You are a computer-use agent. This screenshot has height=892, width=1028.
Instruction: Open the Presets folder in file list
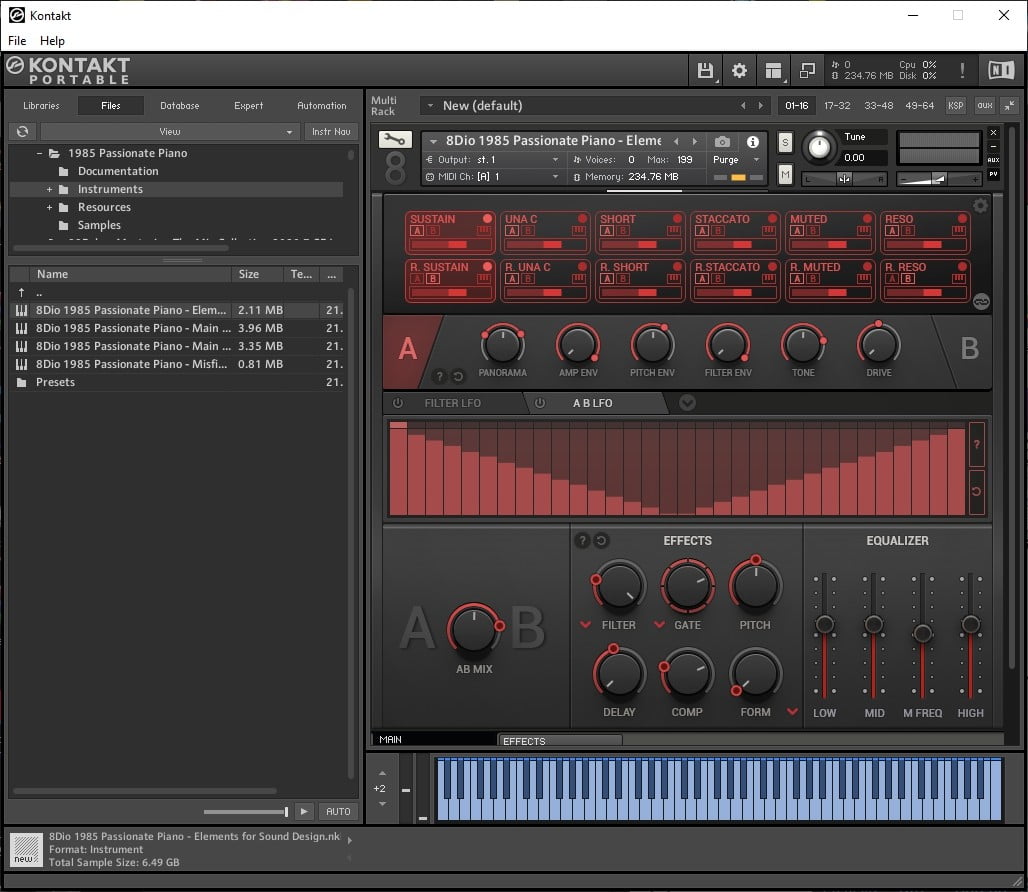(177, 383)
